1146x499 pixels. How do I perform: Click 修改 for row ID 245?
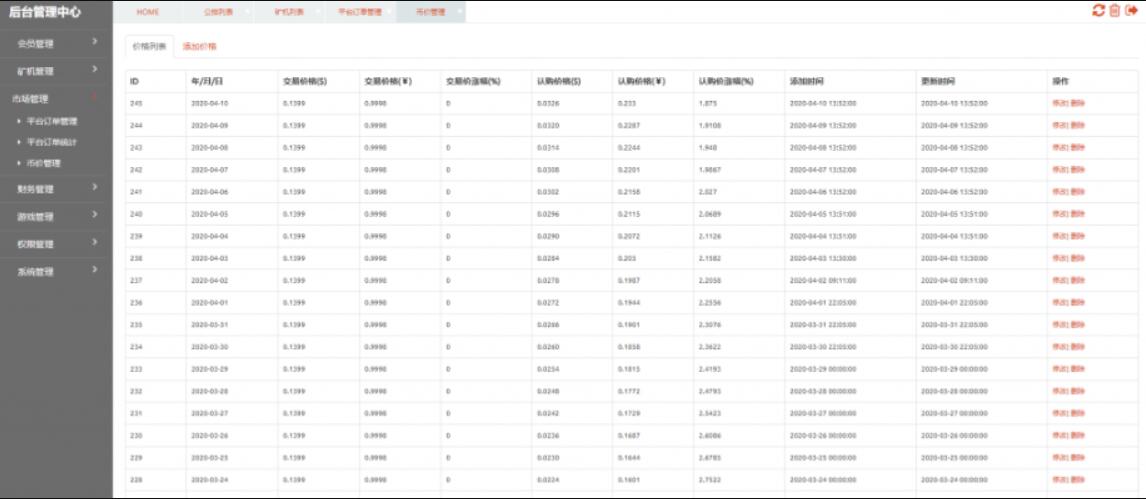coord(1059,103)
